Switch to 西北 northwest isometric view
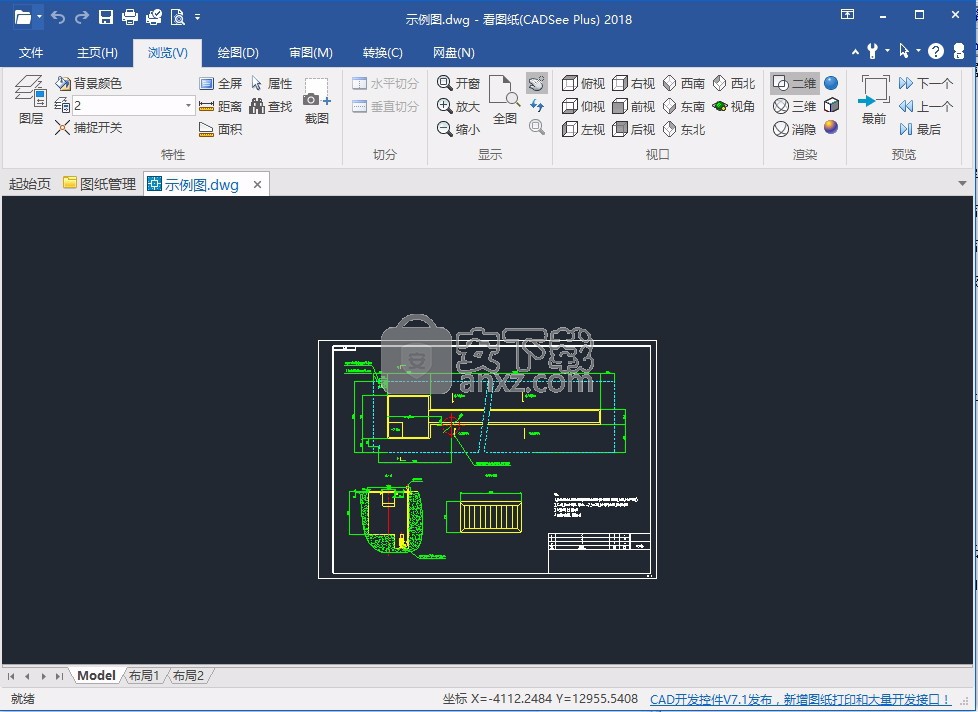Image resolution: width=978 pixels, height=712 pixels. pyautogui.click(x=734, y=83)
